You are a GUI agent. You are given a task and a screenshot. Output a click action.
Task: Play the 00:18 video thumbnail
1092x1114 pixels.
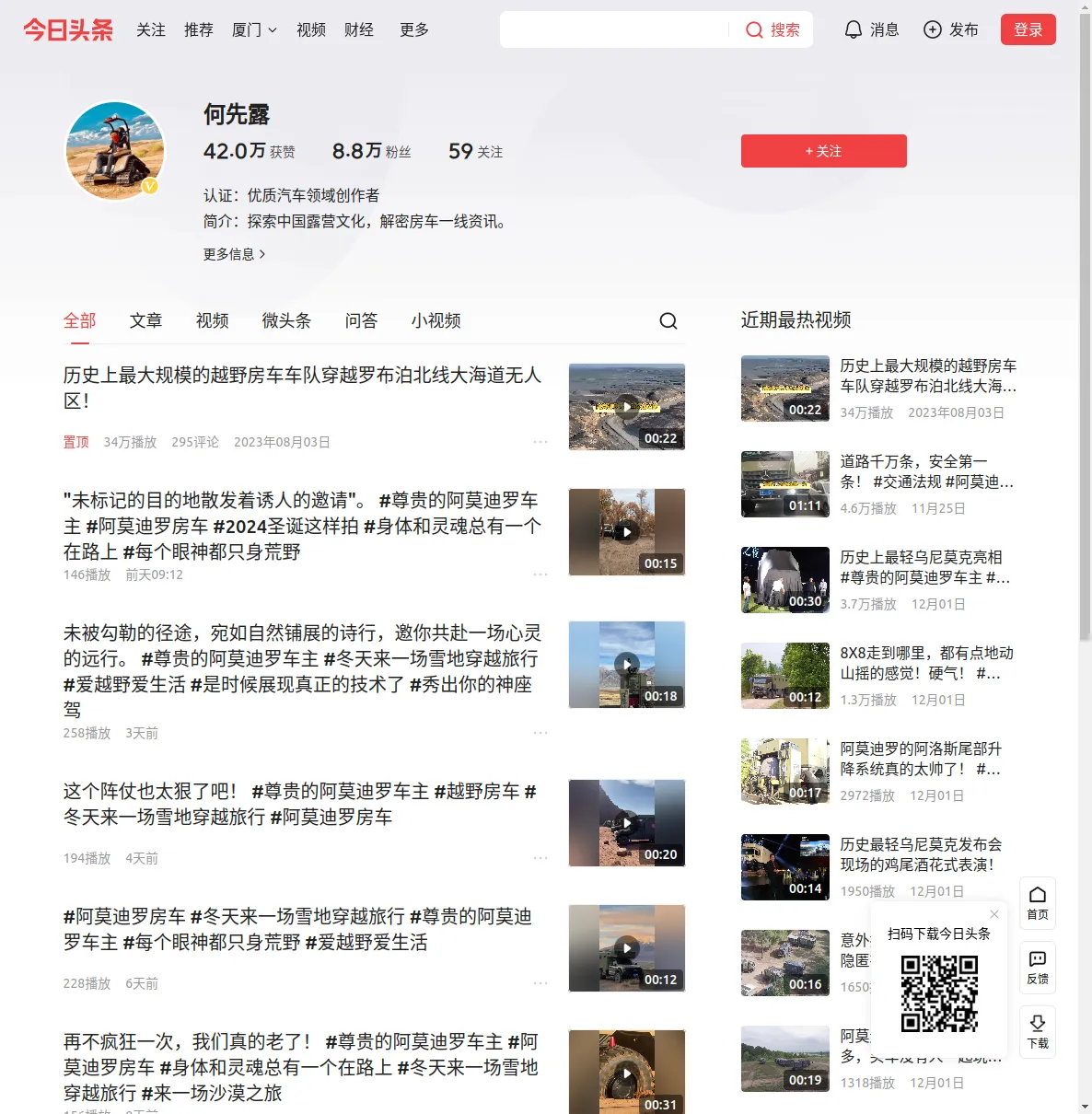coord(627,665)
